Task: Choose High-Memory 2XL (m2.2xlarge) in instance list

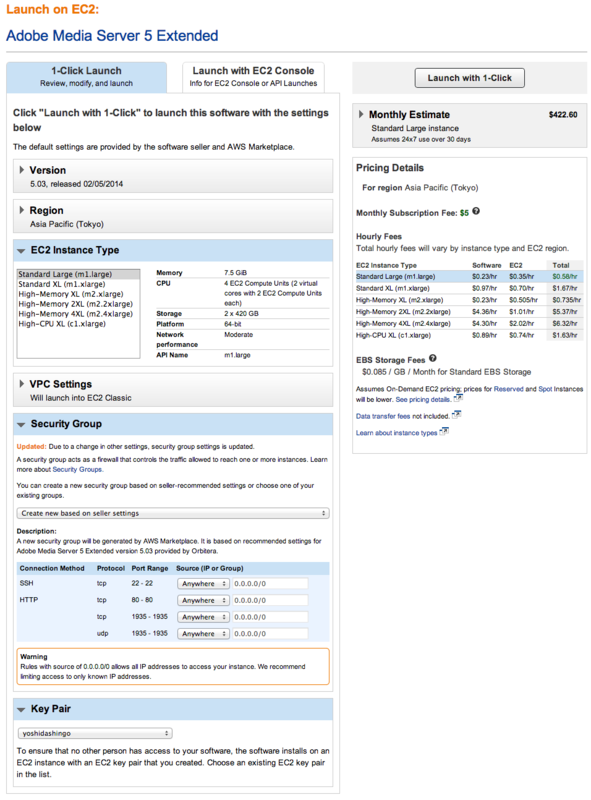Action: [x=78, y=304]
